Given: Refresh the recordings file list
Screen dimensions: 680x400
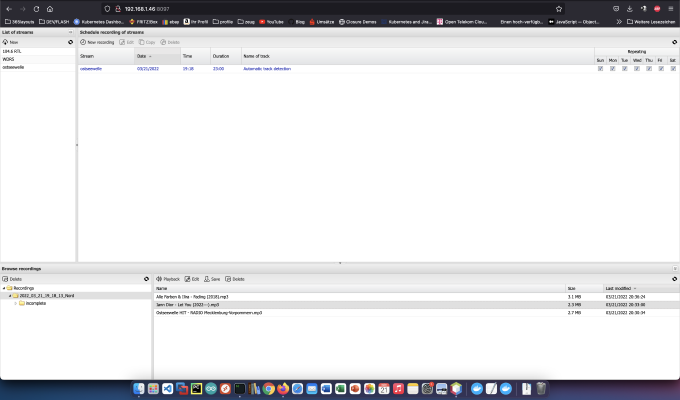Looking at the screenshot, I should (x=674, y=279).
